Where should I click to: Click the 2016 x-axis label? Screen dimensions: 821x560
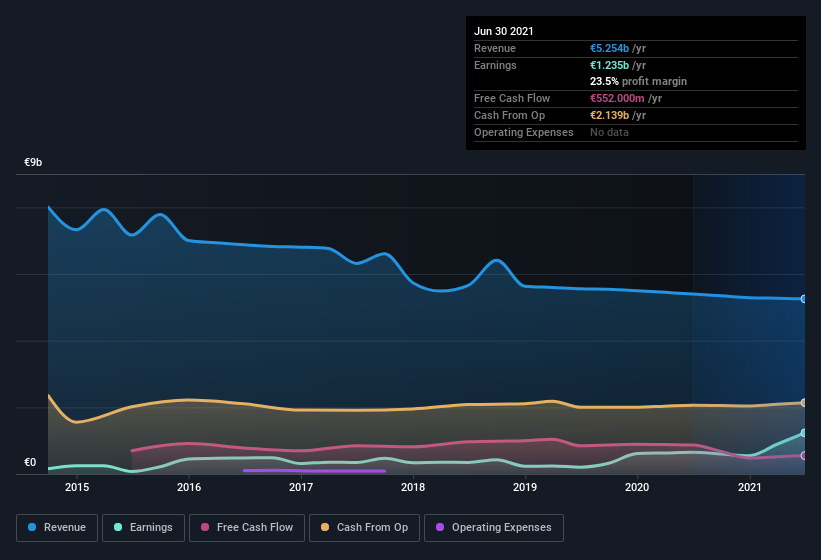189,487
